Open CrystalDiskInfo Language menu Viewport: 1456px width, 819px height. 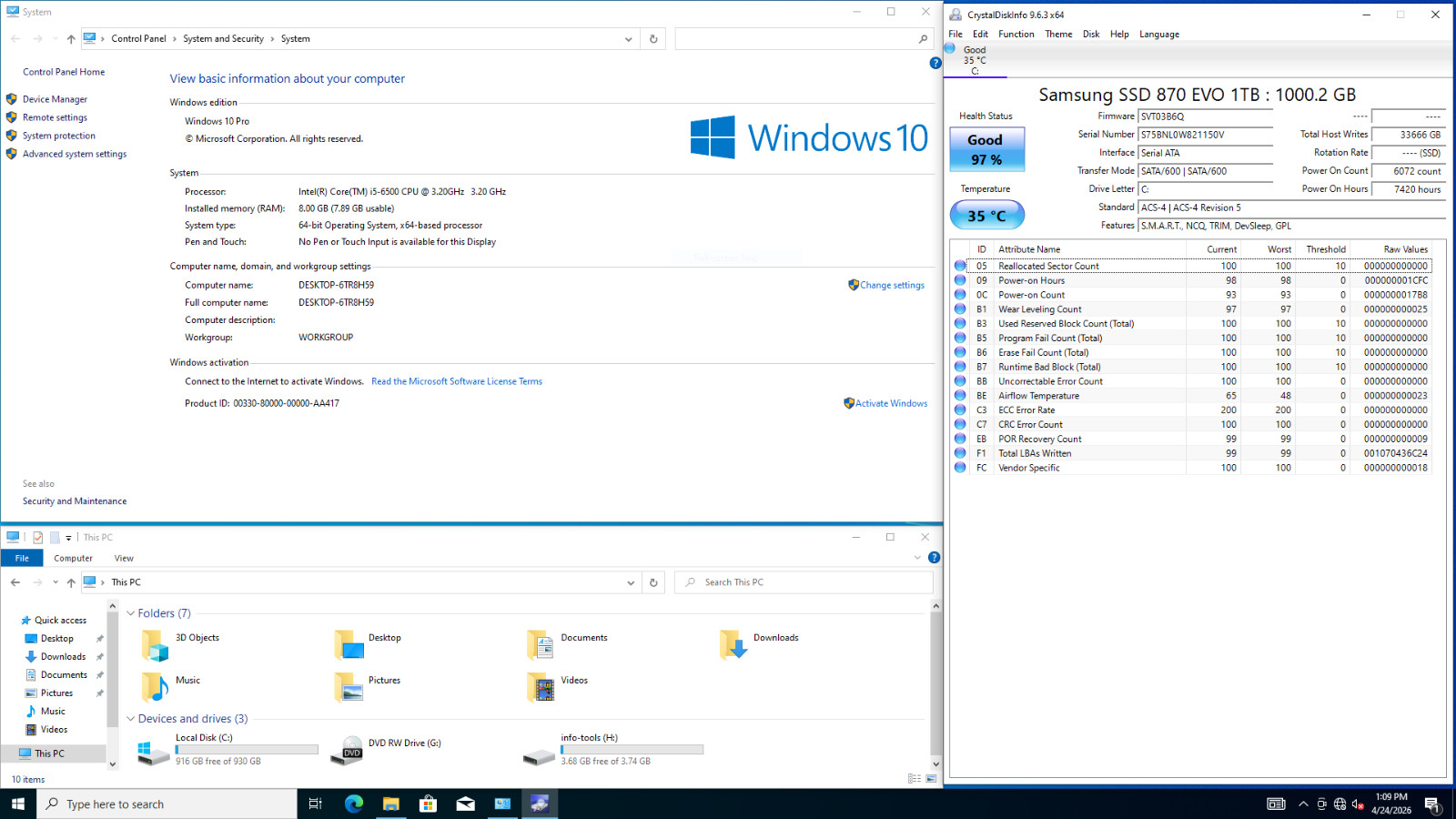click(x=1159, y=35)
